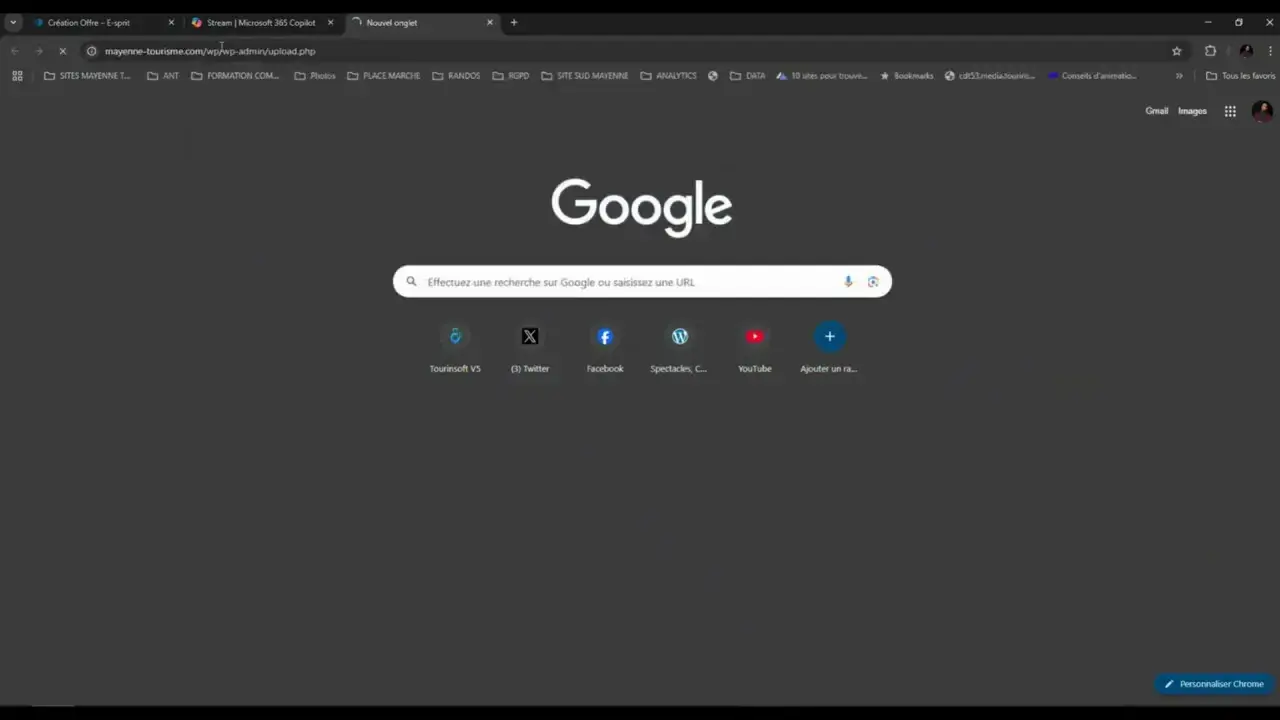Open the Extensions puzzle icon
The width and height of the screenshot is (1280, 720).
point(1210,51)
